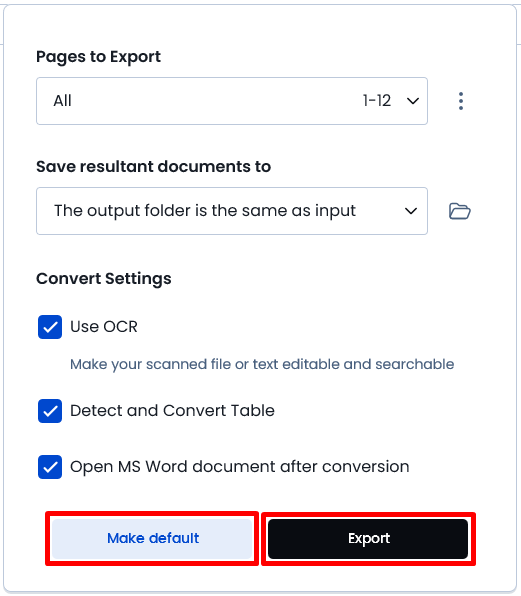Click the Pages to Export heading

[98, 57]
